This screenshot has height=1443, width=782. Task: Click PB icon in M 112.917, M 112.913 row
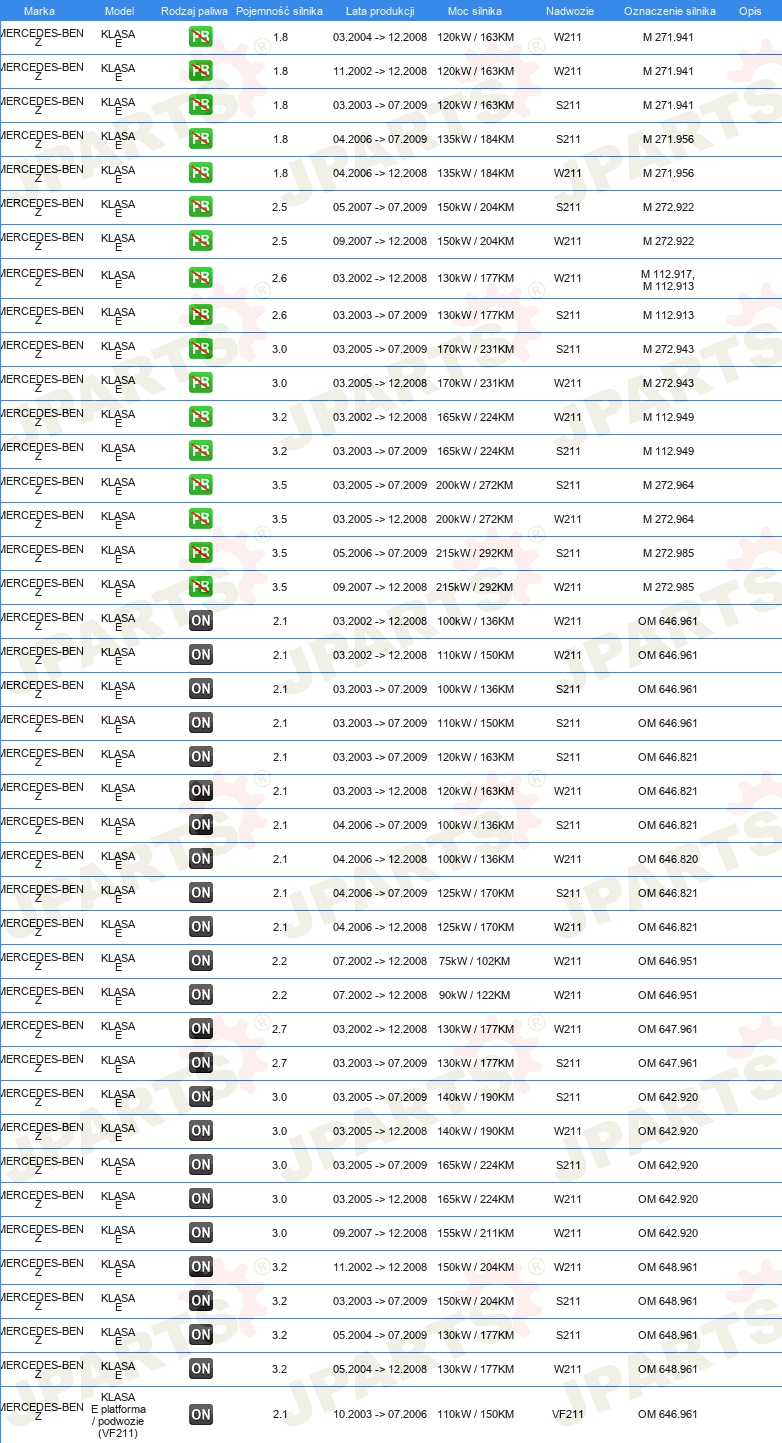[201, 278]
